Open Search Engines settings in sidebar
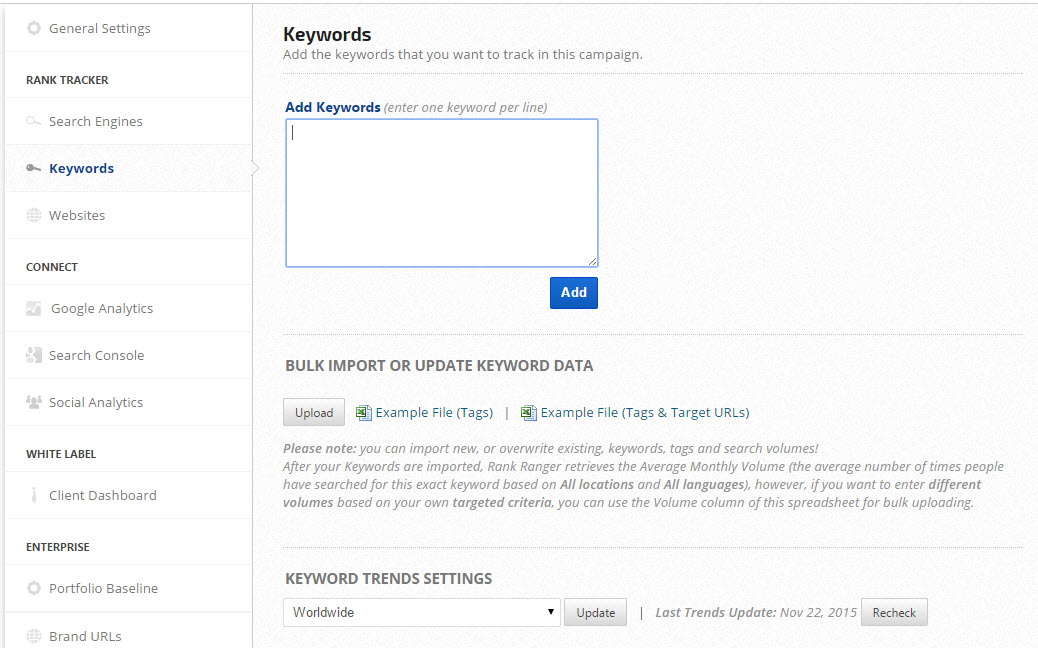The width and height of the screenshot is (1038, 648). point(95,121)
